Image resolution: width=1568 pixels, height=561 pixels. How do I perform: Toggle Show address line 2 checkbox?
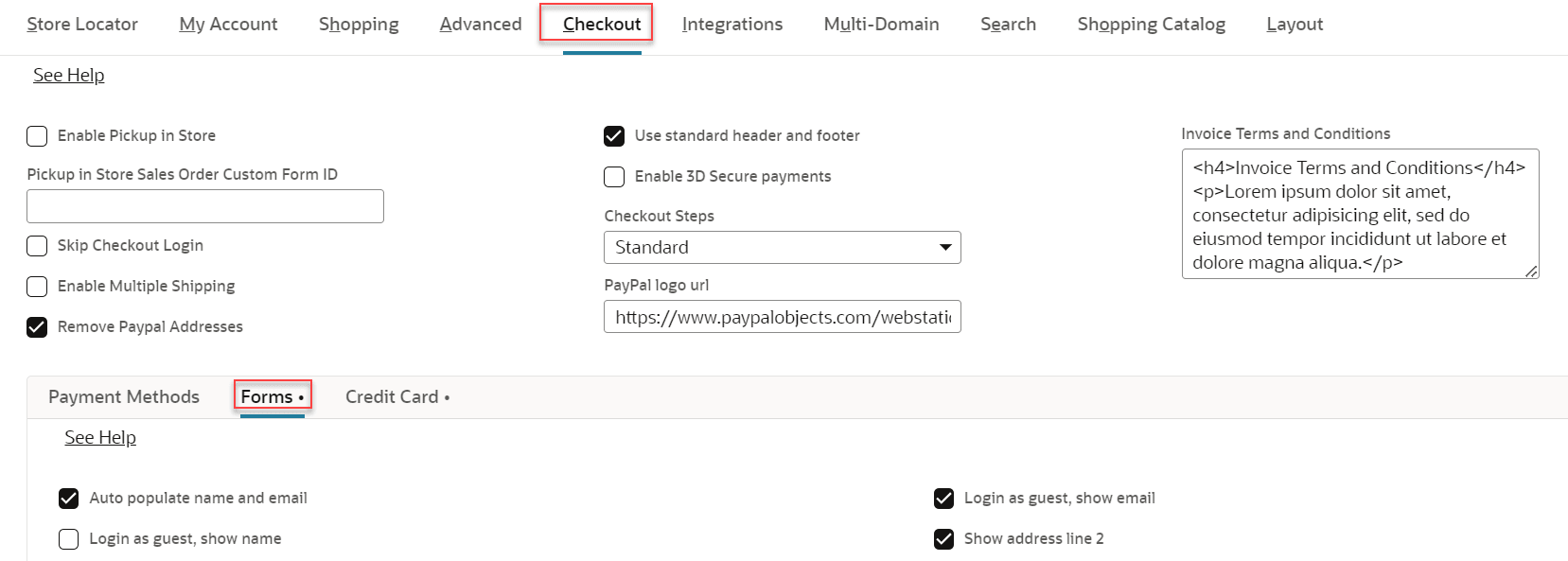[943, 539]
